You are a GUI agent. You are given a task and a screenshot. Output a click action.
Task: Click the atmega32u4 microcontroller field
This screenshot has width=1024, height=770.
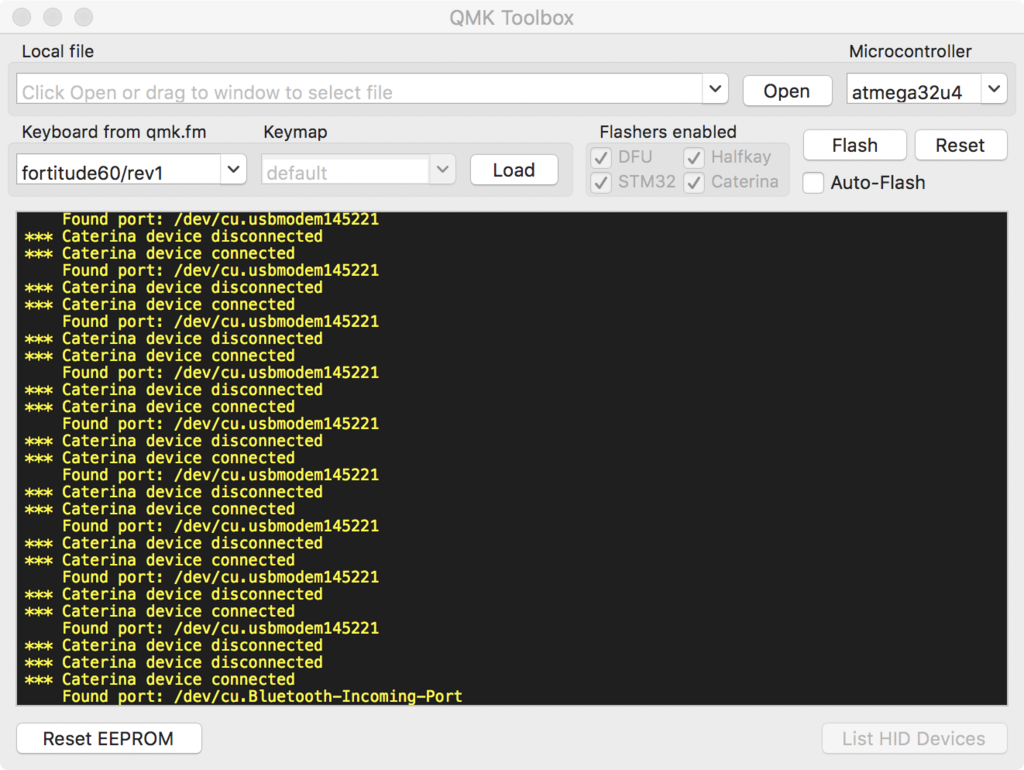click(x=914, y=89)
